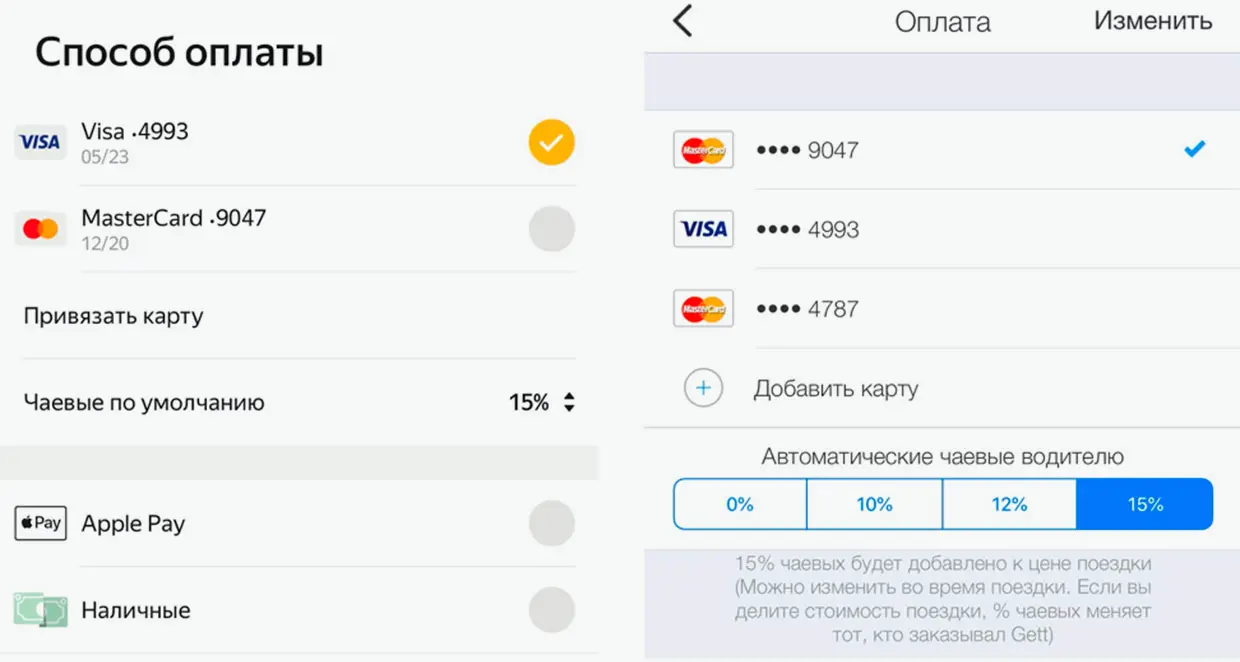Toggle the yellow checkmark on Visa ·4993
Screen dimensions: 1240x662
[x=551, y=142]
